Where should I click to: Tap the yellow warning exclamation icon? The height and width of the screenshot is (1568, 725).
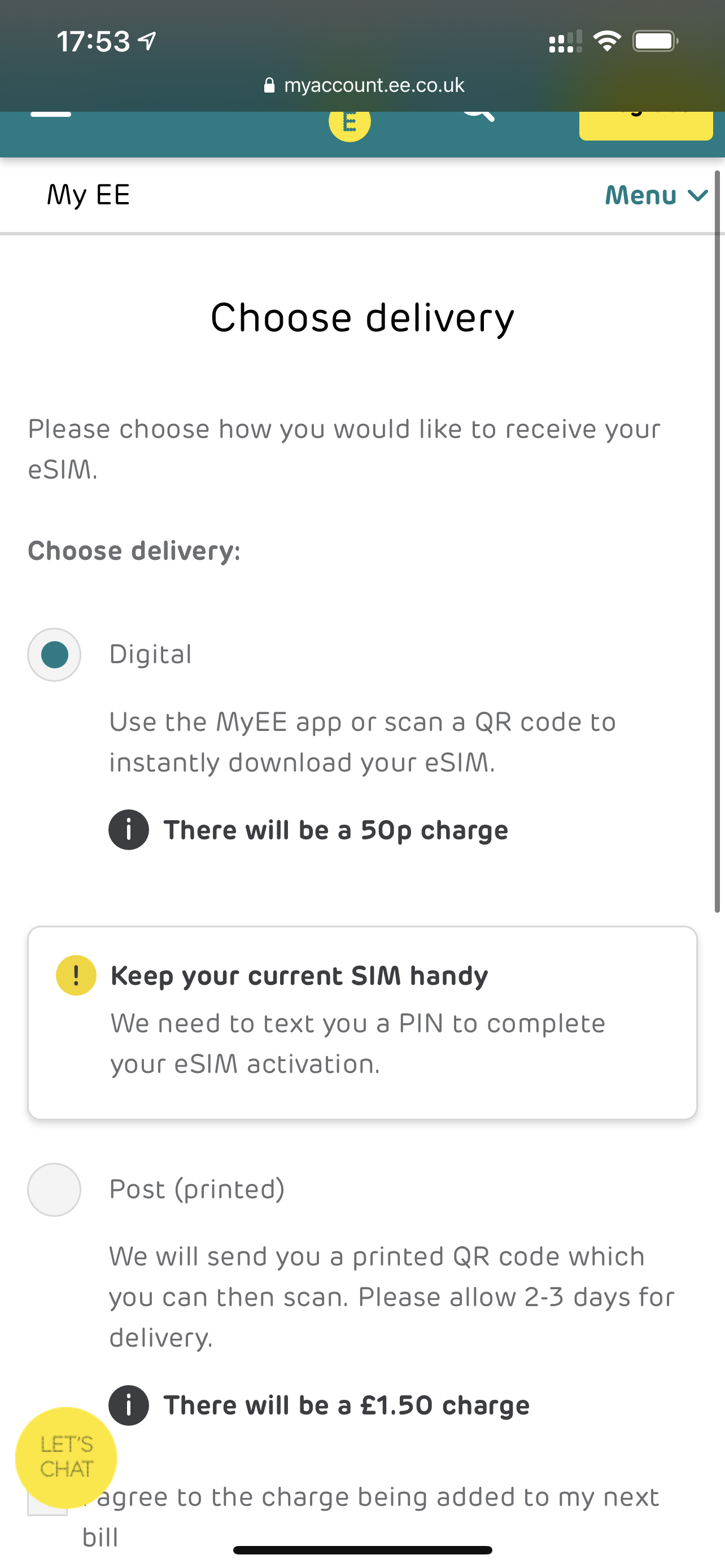coord(76,975)
